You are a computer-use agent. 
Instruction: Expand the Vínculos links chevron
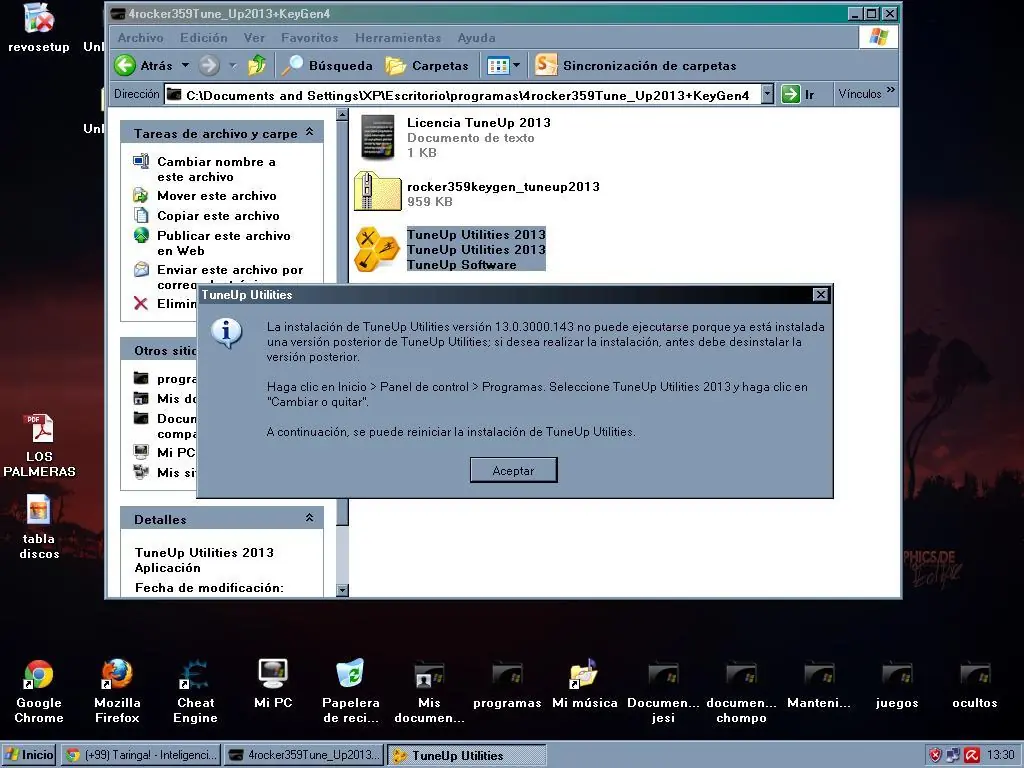click(x=891, y=90)
